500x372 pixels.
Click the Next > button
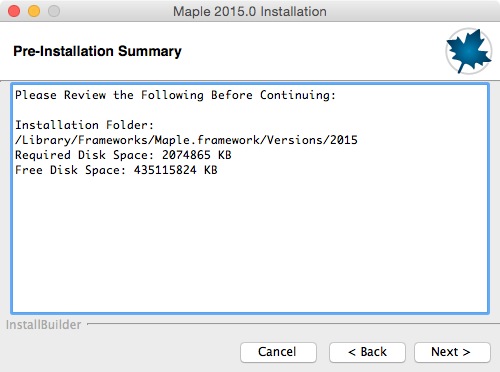click(452, 352)
